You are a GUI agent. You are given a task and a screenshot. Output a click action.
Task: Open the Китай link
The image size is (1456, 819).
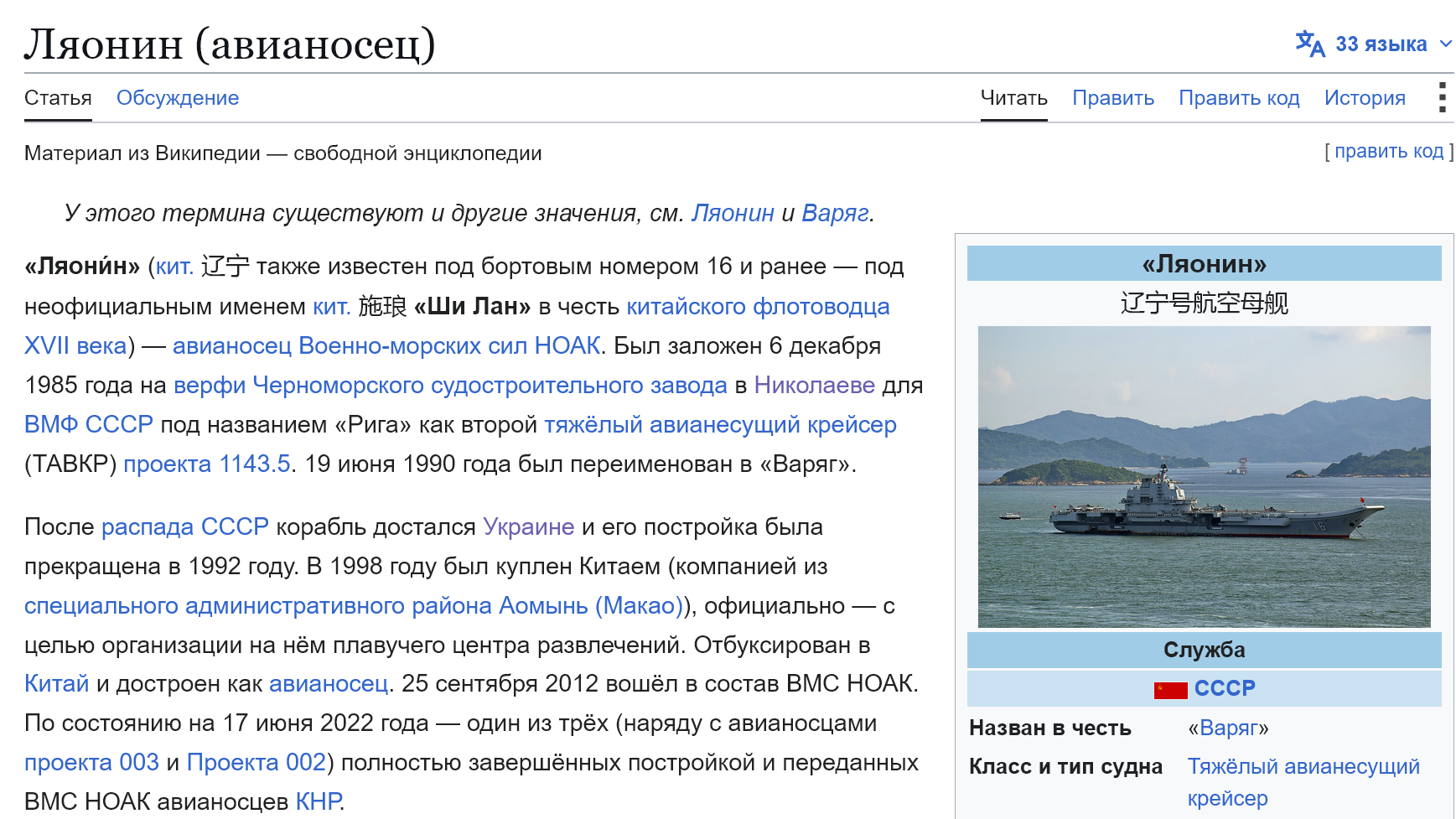pos(56,683)
